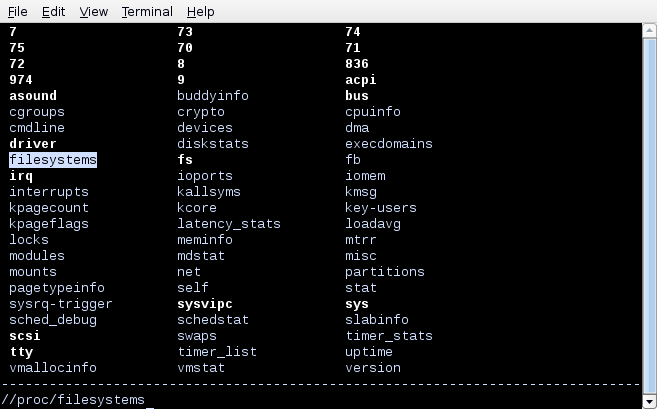Click the scrollbar up arrow
657x409 pixels.
pyautogui.click(x=649, y=31)
